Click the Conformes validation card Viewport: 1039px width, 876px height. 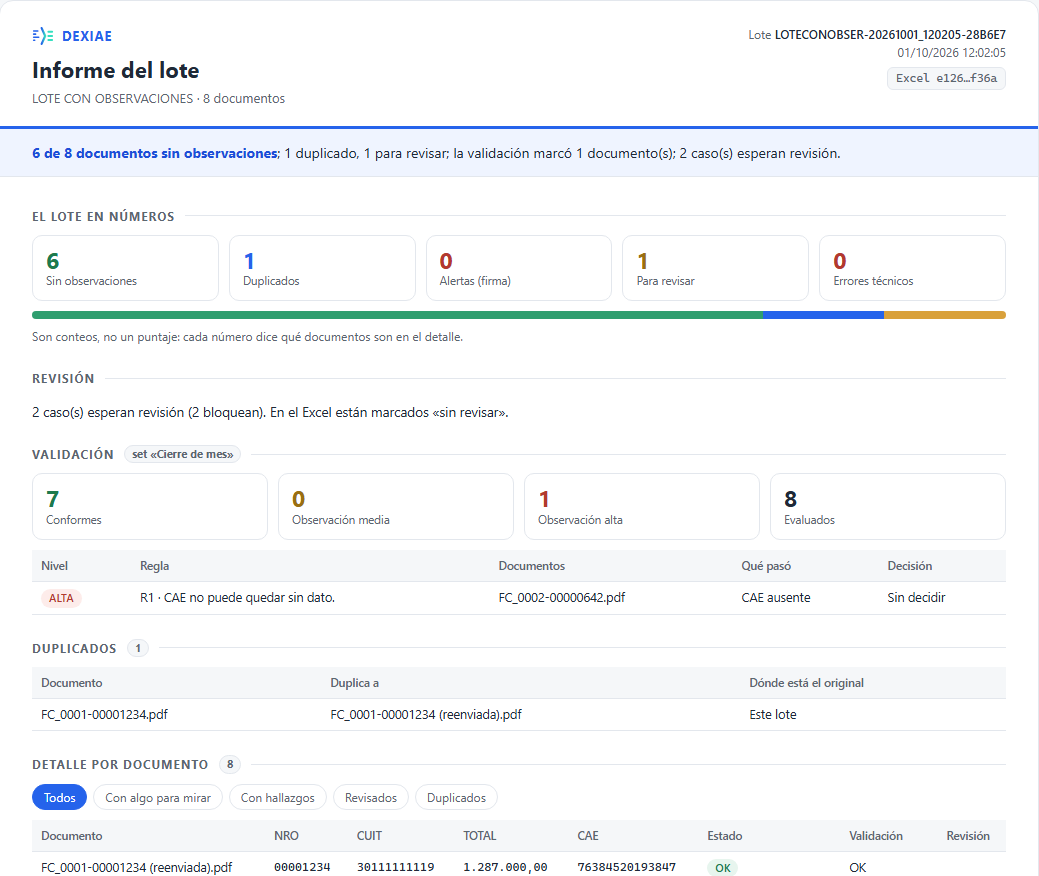(150, 506)
